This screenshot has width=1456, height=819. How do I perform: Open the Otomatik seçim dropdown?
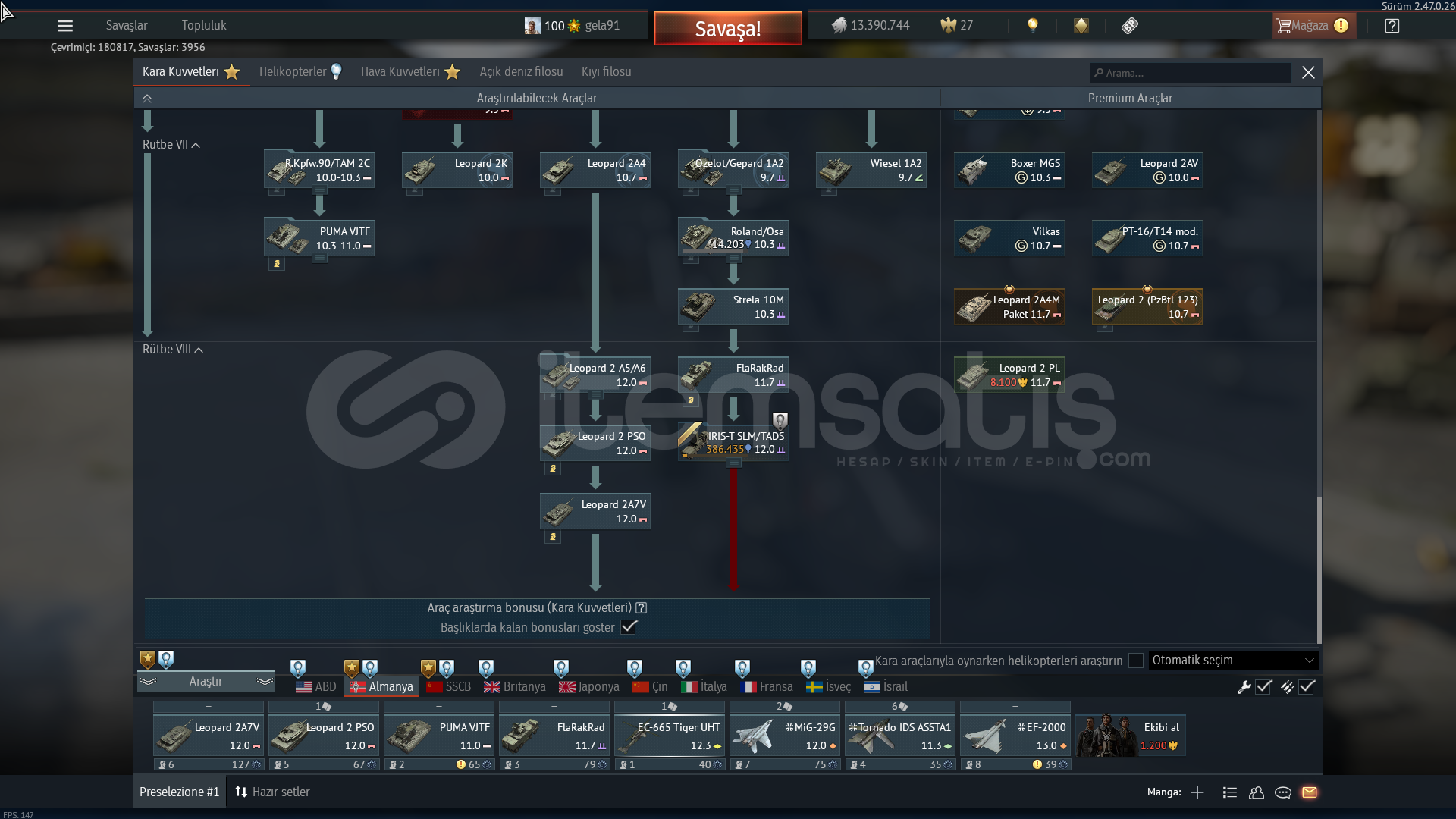point(1234,661)
